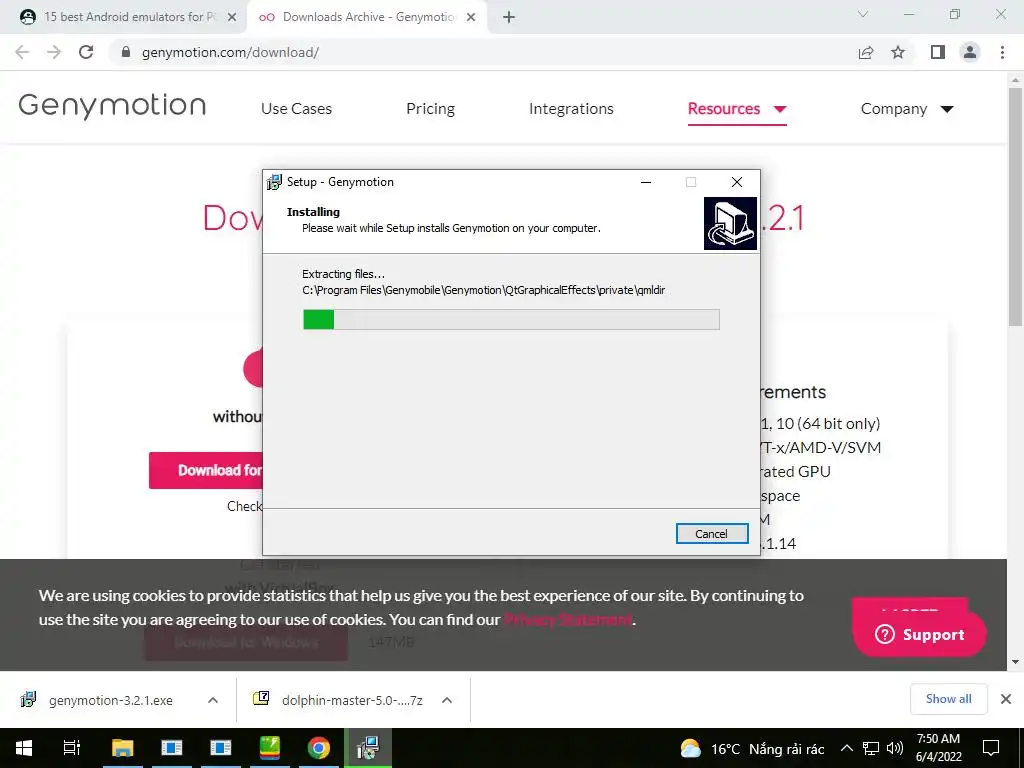1024x768 pixels.
Task: Open Chrome from the taskbar
Action: click(319, 748)
